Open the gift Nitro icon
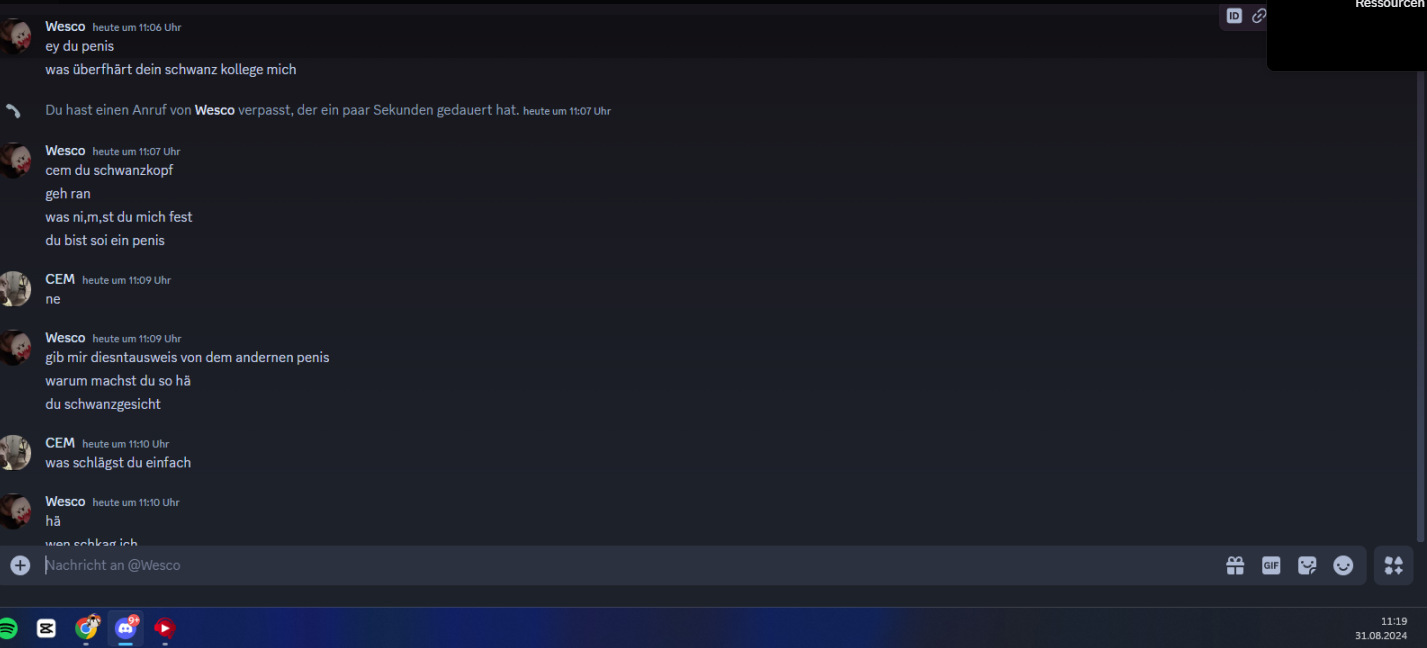Viewport: 1427px width, 648px height. coord(1235,565)
